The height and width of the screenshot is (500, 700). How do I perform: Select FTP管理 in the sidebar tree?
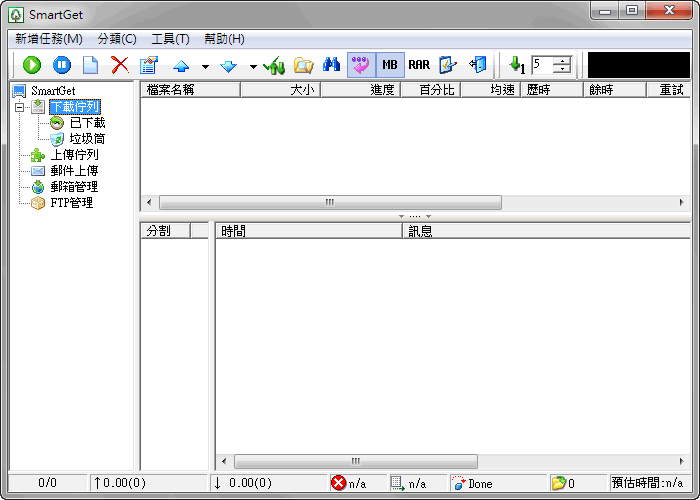coord(72,203)
